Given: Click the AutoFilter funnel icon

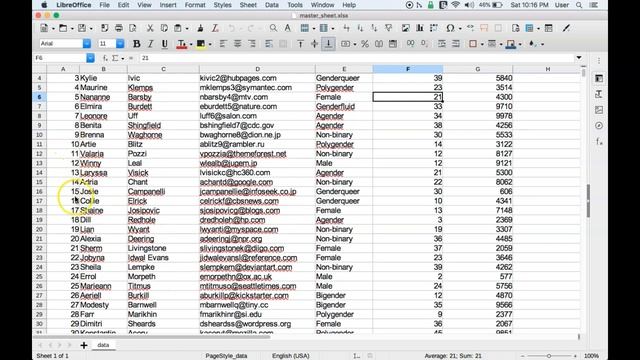Looking at the screenshot, I should (389, 28).
